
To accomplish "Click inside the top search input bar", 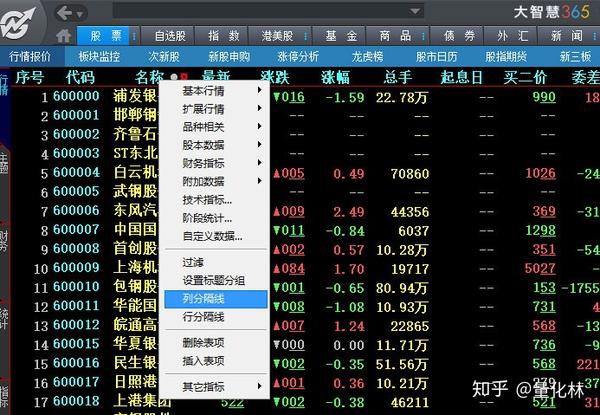I will 260,11.
